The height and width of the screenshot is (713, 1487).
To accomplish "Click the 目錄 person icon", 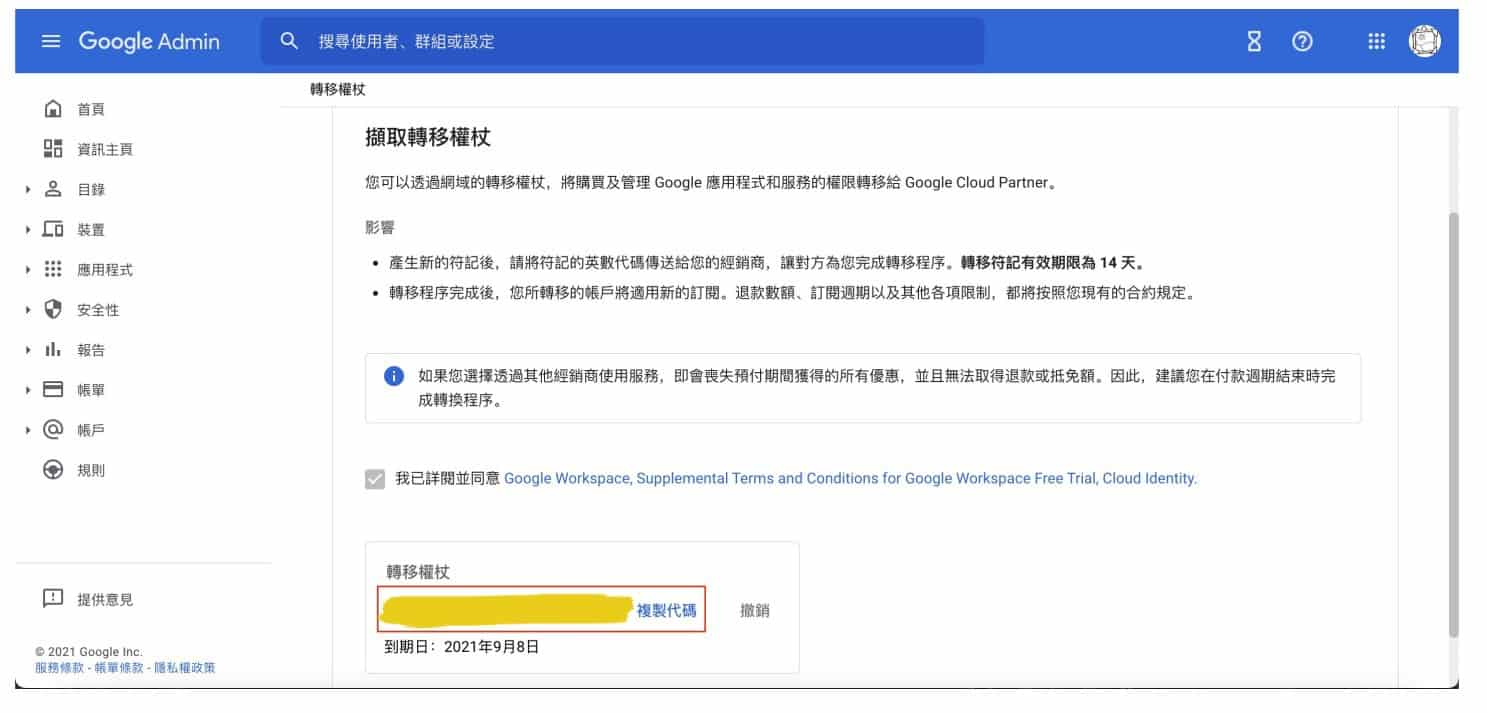I will coord(53,189).
